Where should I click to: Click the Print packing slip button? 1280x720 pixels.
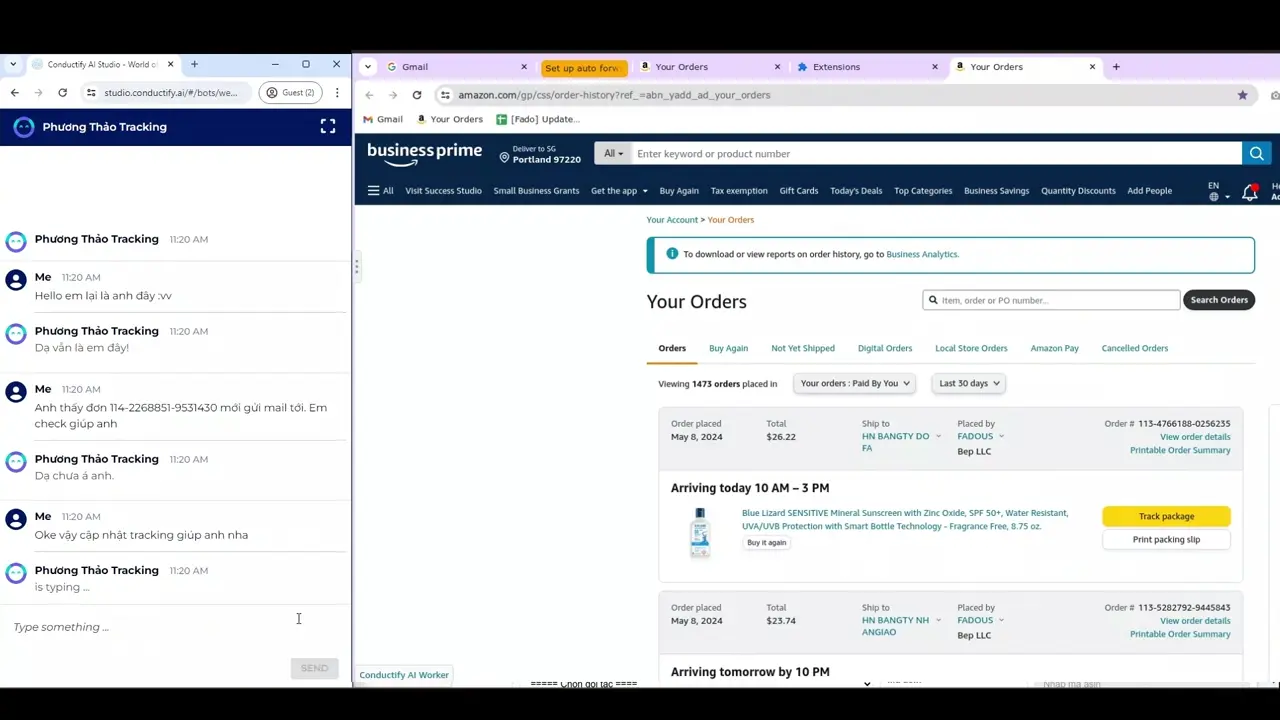(x=1166, y=539)
